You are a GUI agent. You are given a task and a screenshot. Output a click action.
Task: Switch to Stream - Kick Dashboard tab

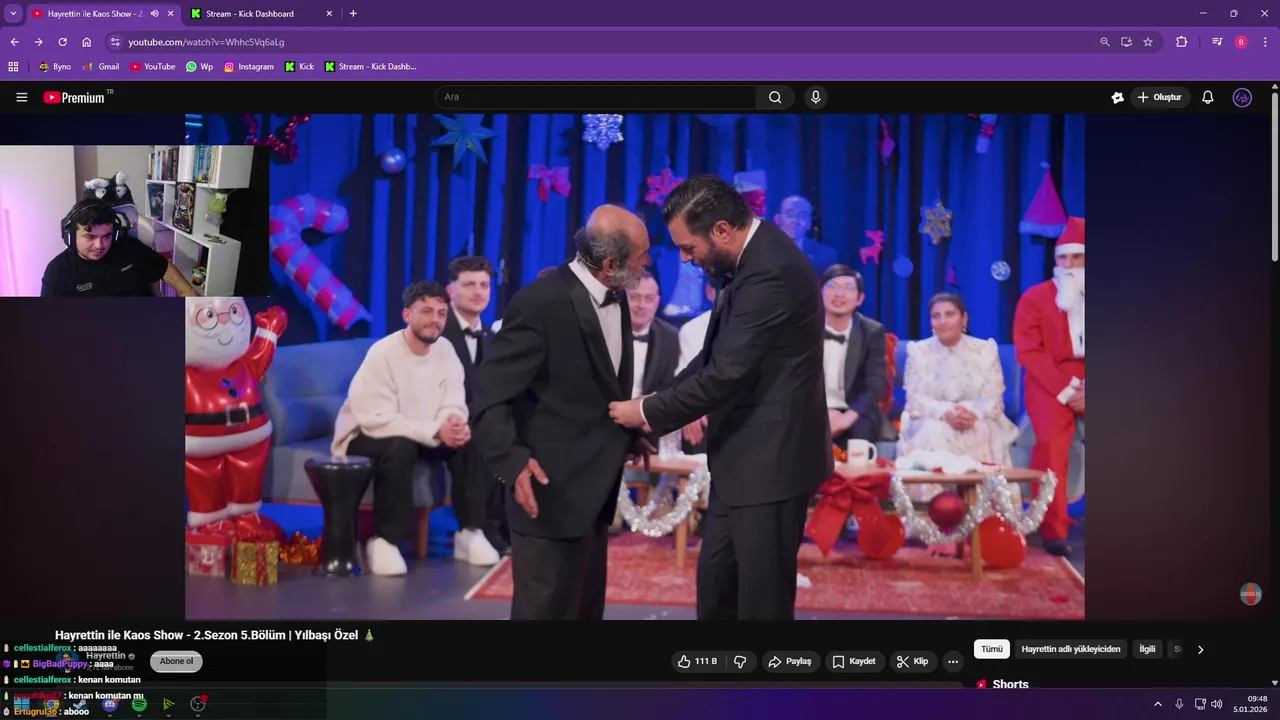click(x=250, y=14)
